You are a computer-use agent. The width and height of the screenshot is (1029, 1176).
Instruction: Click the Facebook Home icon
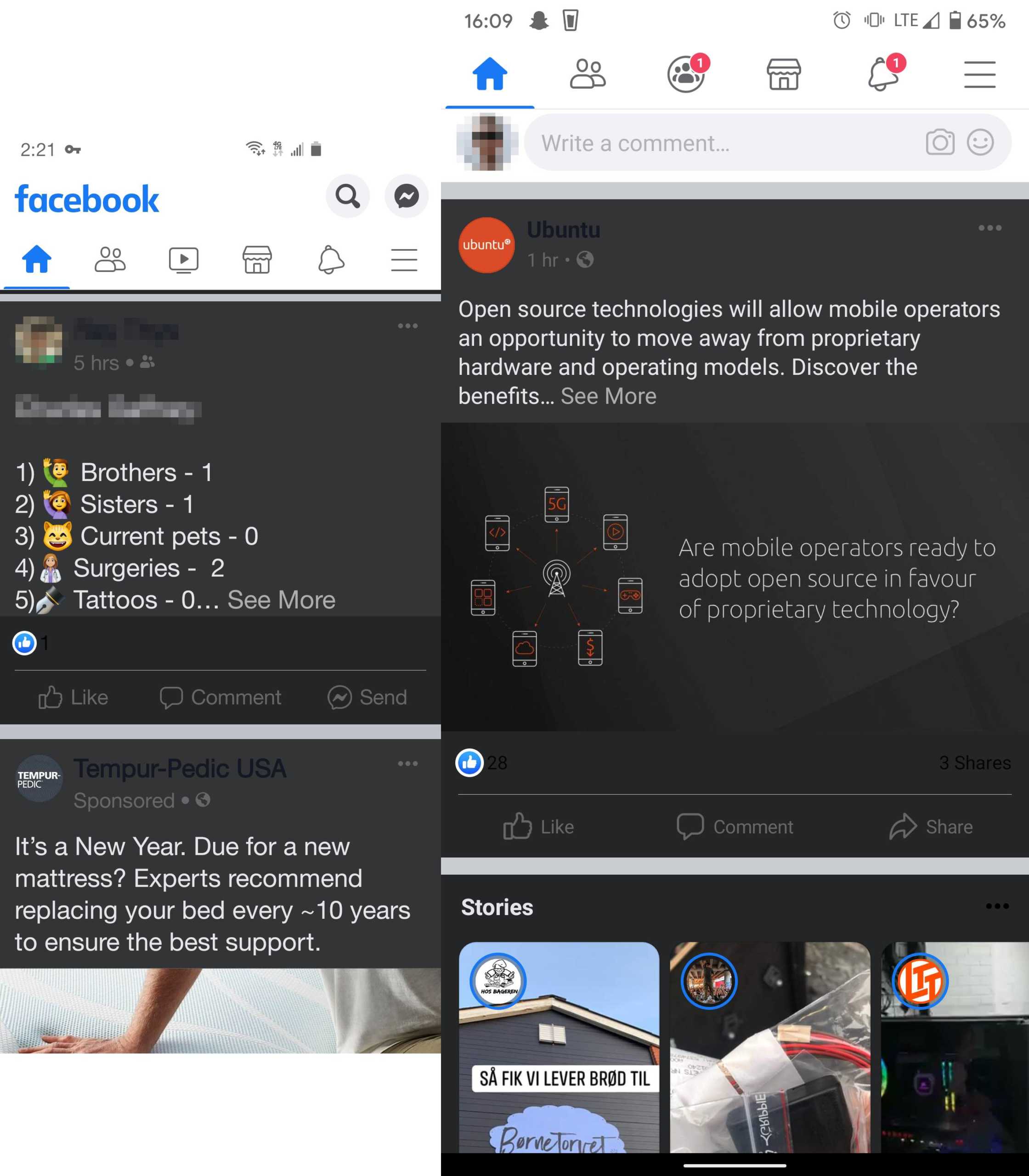tap(38, 259)
